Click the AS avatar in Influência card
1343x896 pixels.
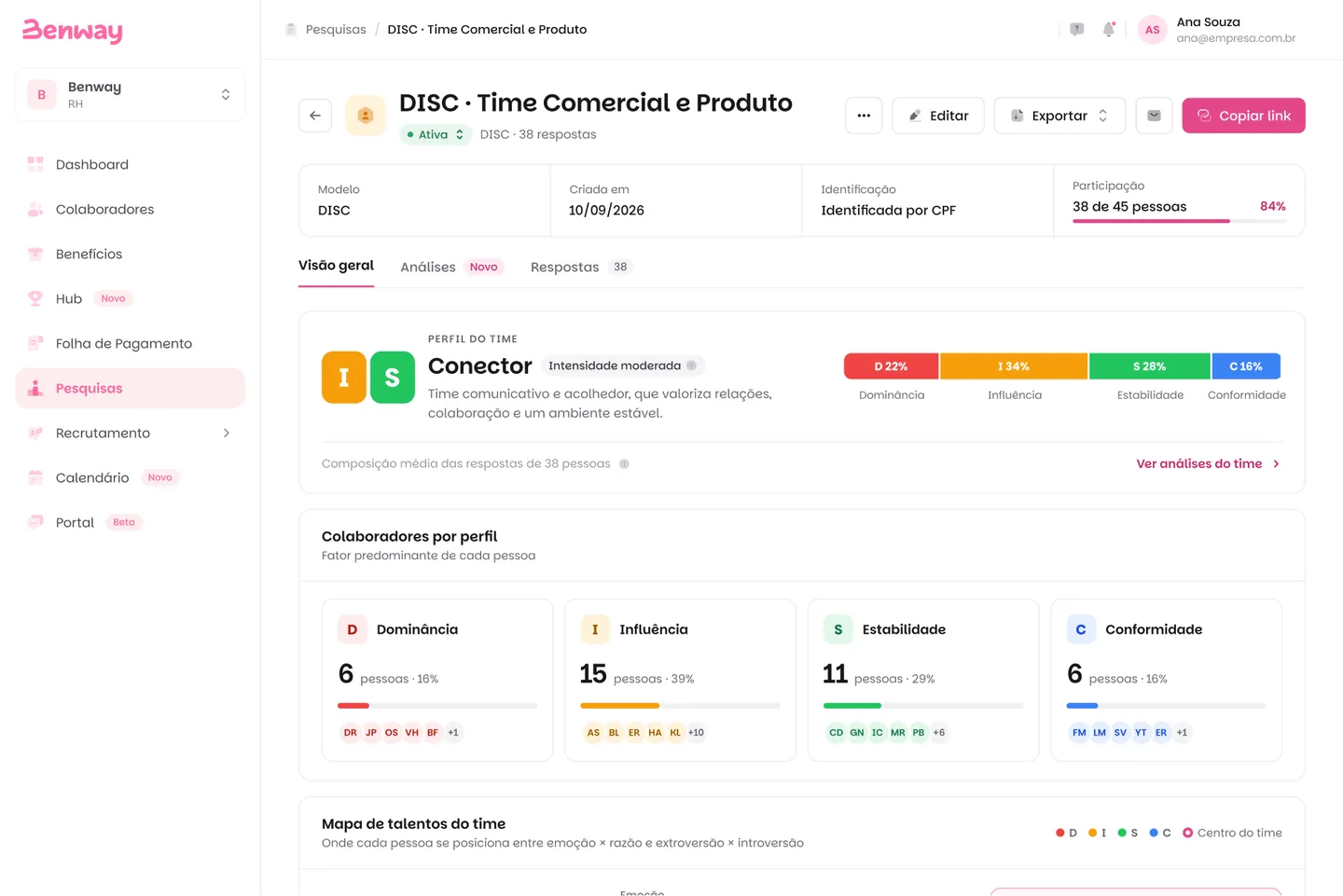[593, 733]
